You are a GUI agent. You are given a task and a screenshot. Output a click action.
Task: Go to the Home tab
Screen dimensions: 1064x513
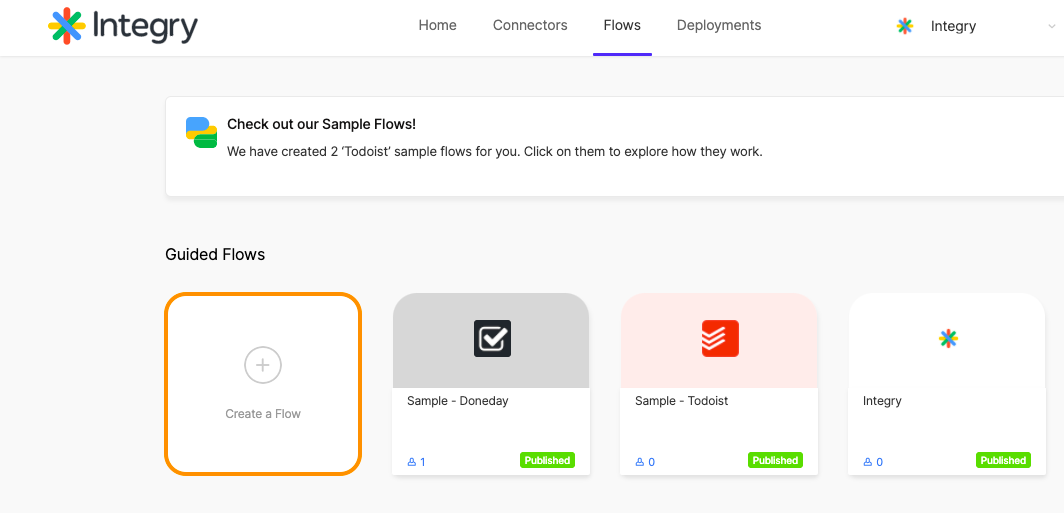[438, 25]
